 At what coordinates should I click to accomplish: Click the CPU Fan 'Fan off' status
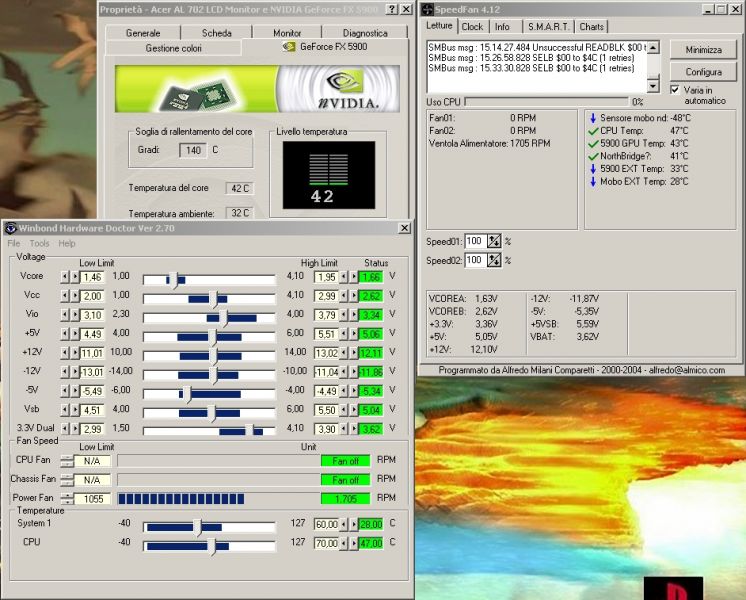pos(345,461)
